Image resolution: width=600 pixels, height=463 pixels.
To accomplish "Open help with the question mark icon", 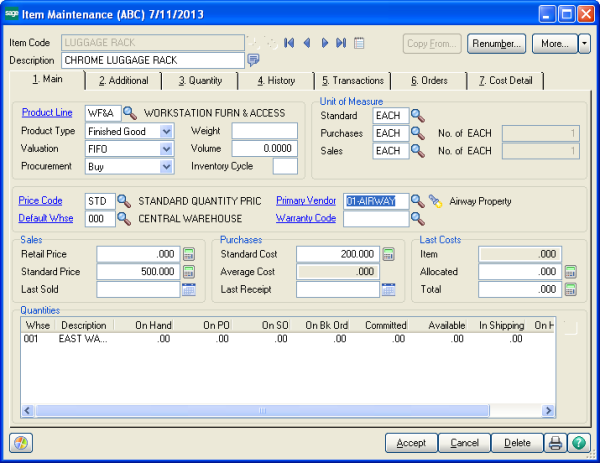I will point(577,443).
